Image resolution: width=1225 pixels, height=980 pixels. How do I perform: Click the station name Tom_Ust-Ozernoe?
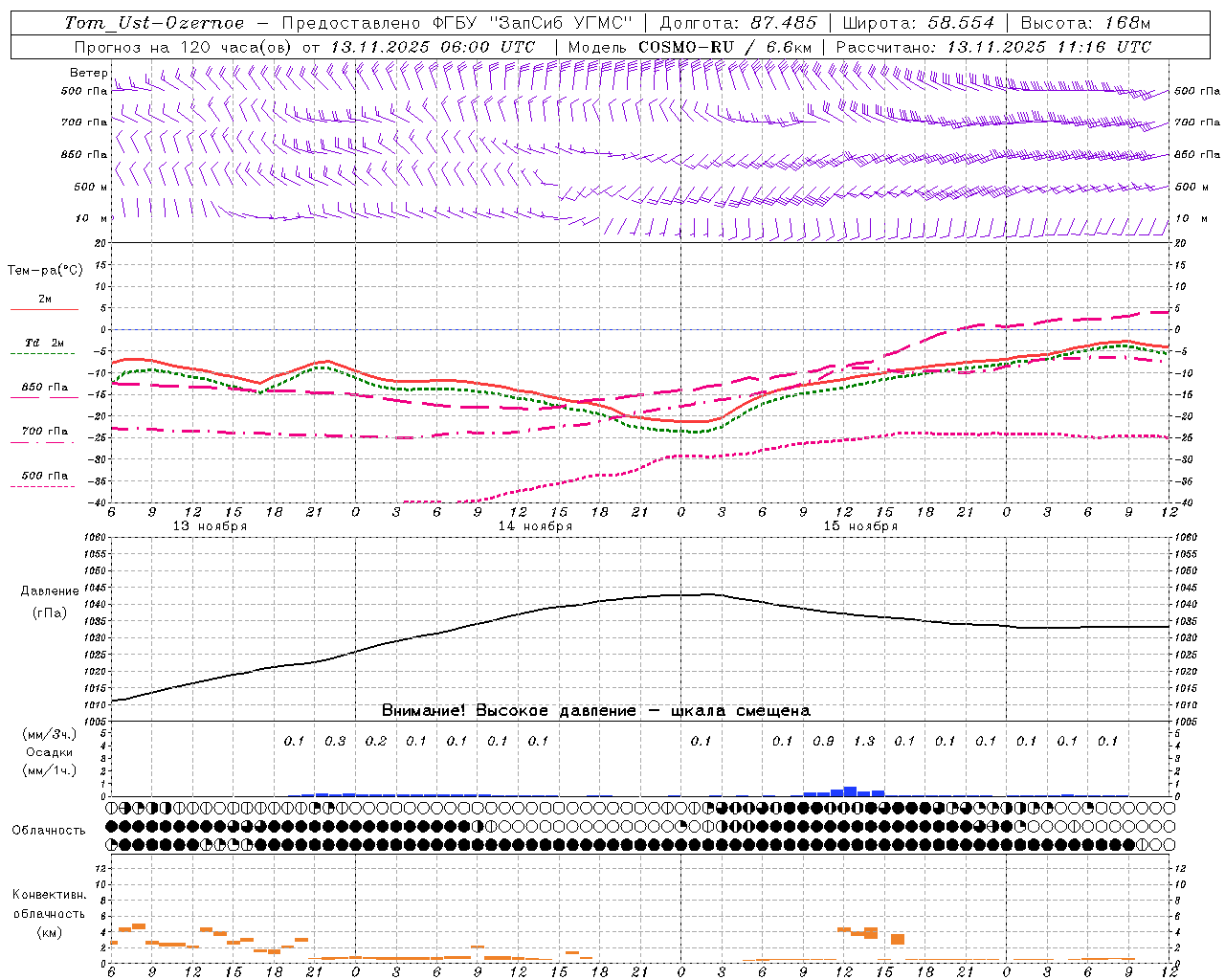(x=155, y=23)
